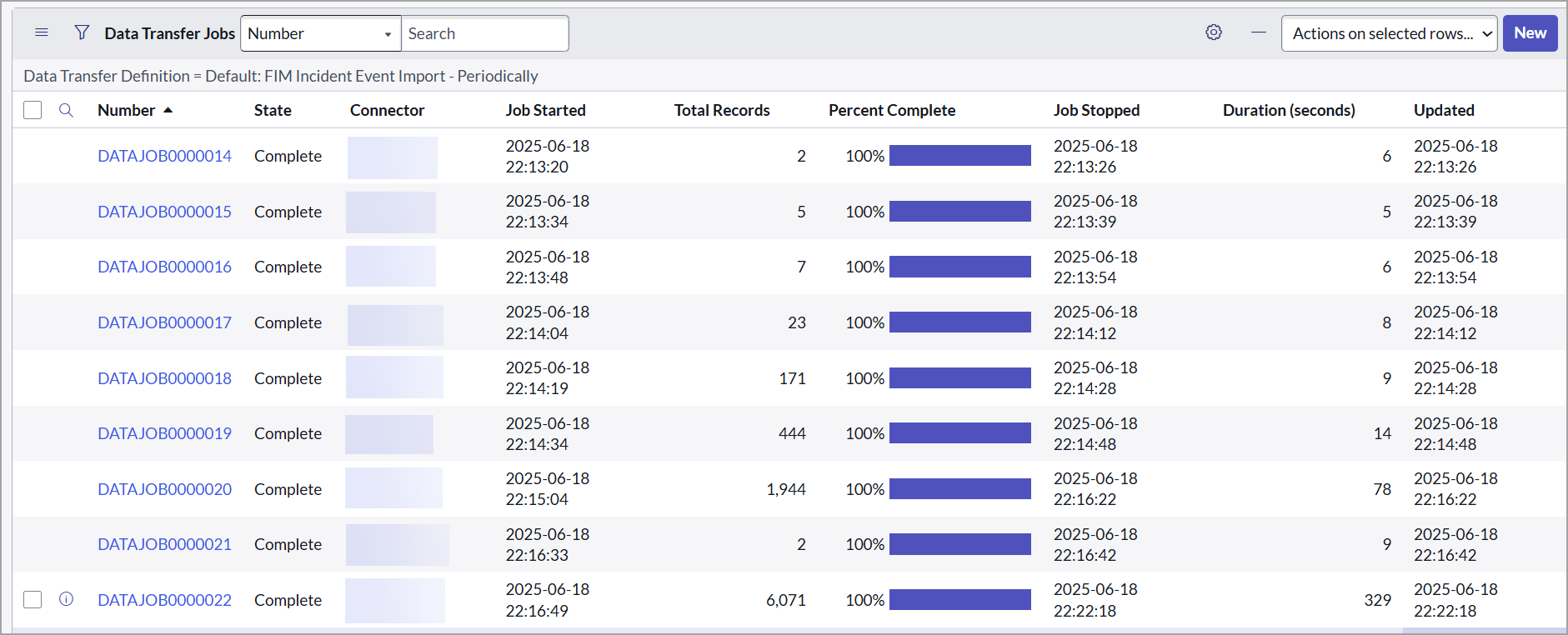The image size is (1568, 635).
Task: Click the Data Transfer Definition filter breadcrumb
Action: pos(280,77)
